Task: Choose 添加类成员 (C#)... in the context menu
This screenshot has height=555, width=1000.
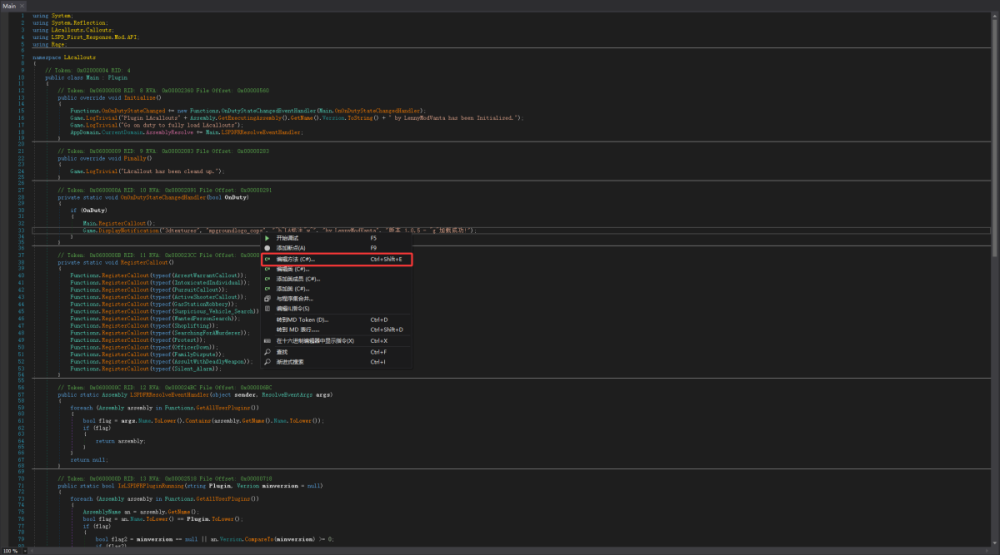Action: pyautogui.click(x=336, y=279)
